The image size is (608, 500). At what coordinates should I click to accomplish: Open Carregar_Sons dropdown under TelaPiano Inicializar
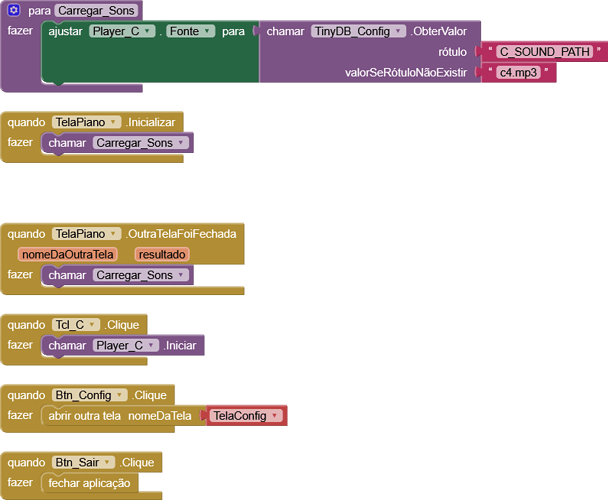click(181, 143)
